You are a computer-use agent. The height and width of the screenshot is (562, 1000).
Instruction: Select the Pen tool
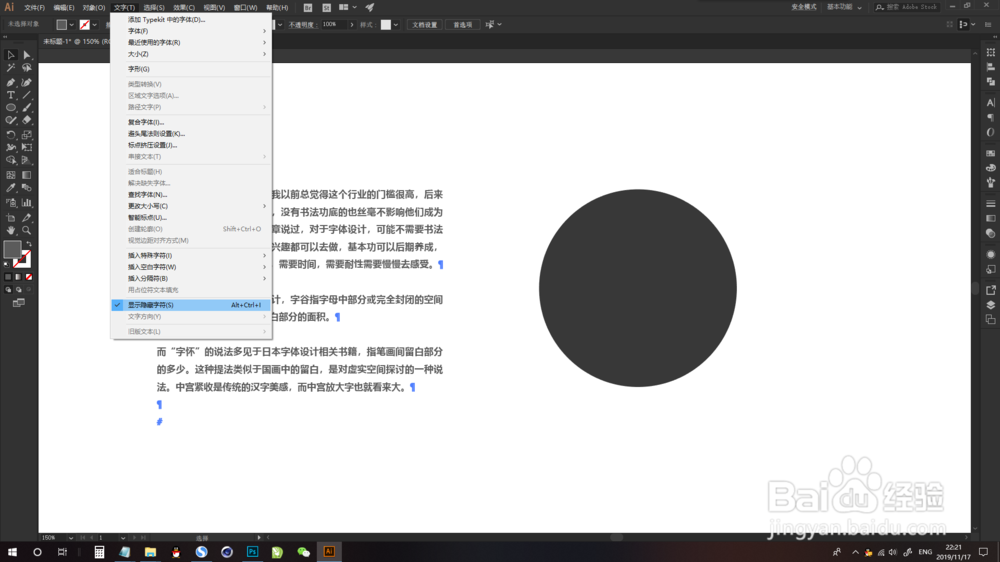coord(11,82)
